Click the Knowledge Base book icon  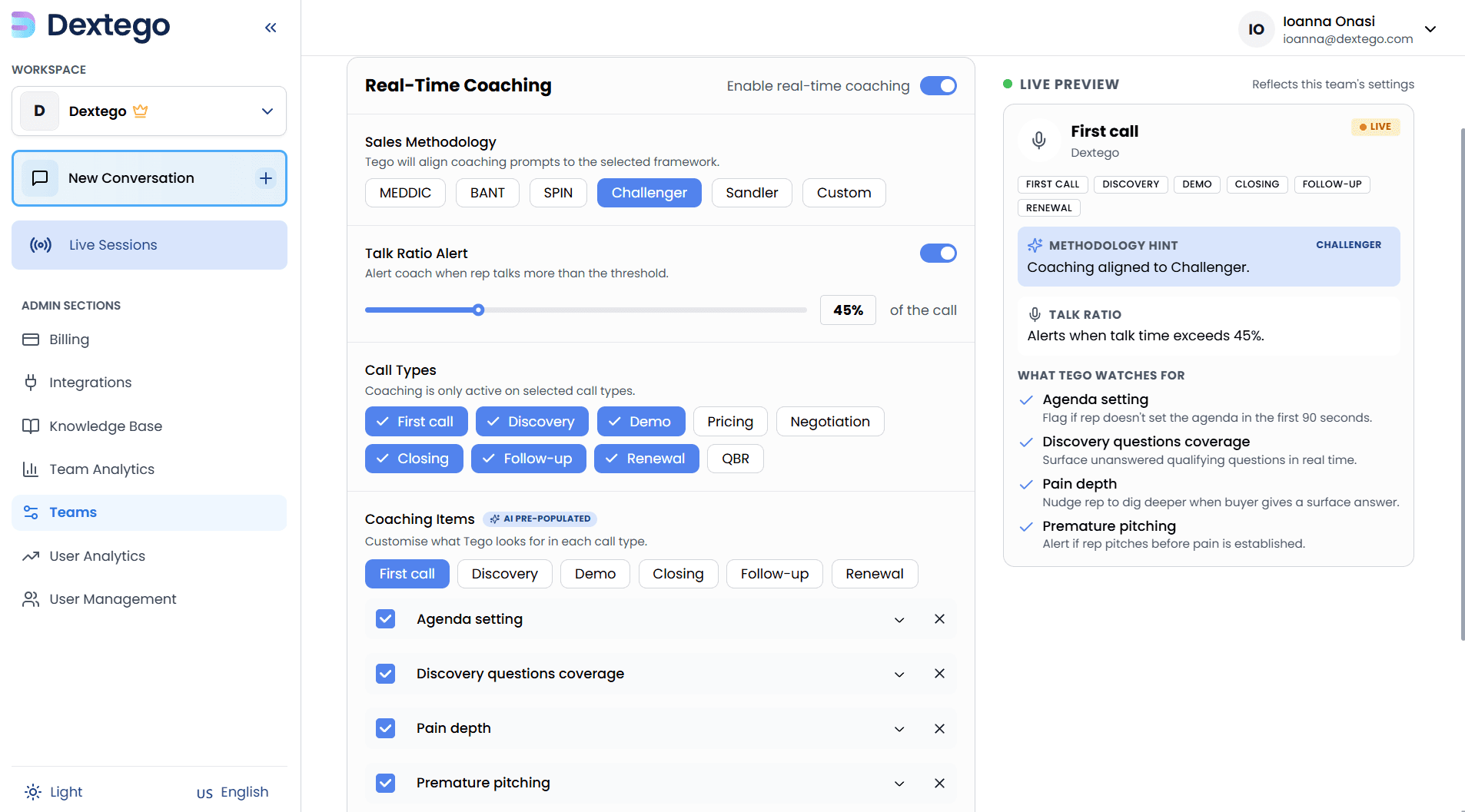click(31, 426)
